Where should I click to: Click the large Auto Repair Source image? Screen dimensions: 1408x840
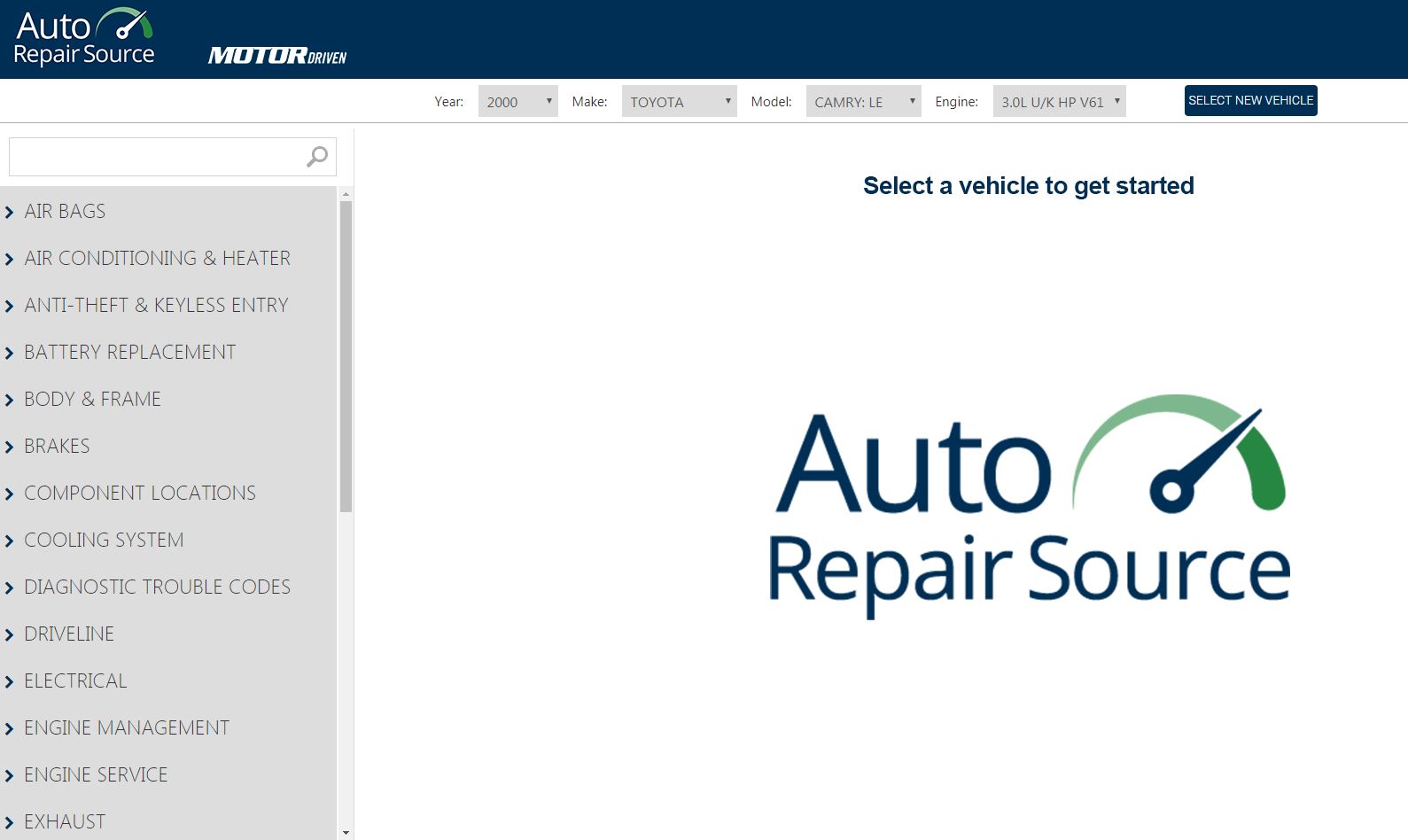tap(1028, 505)
